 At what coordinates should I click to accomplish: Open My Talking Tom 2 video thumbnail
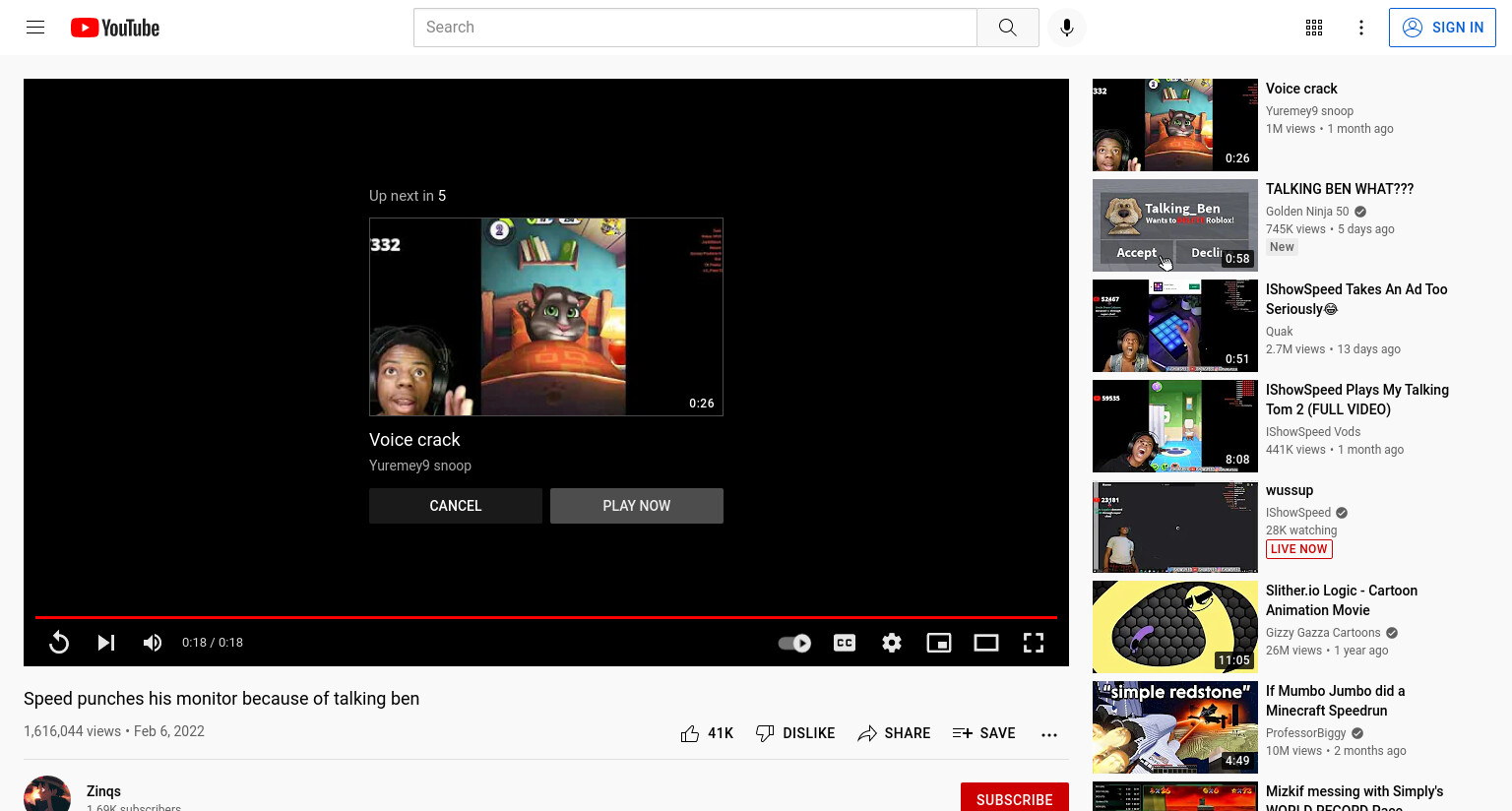(1175, 426)
